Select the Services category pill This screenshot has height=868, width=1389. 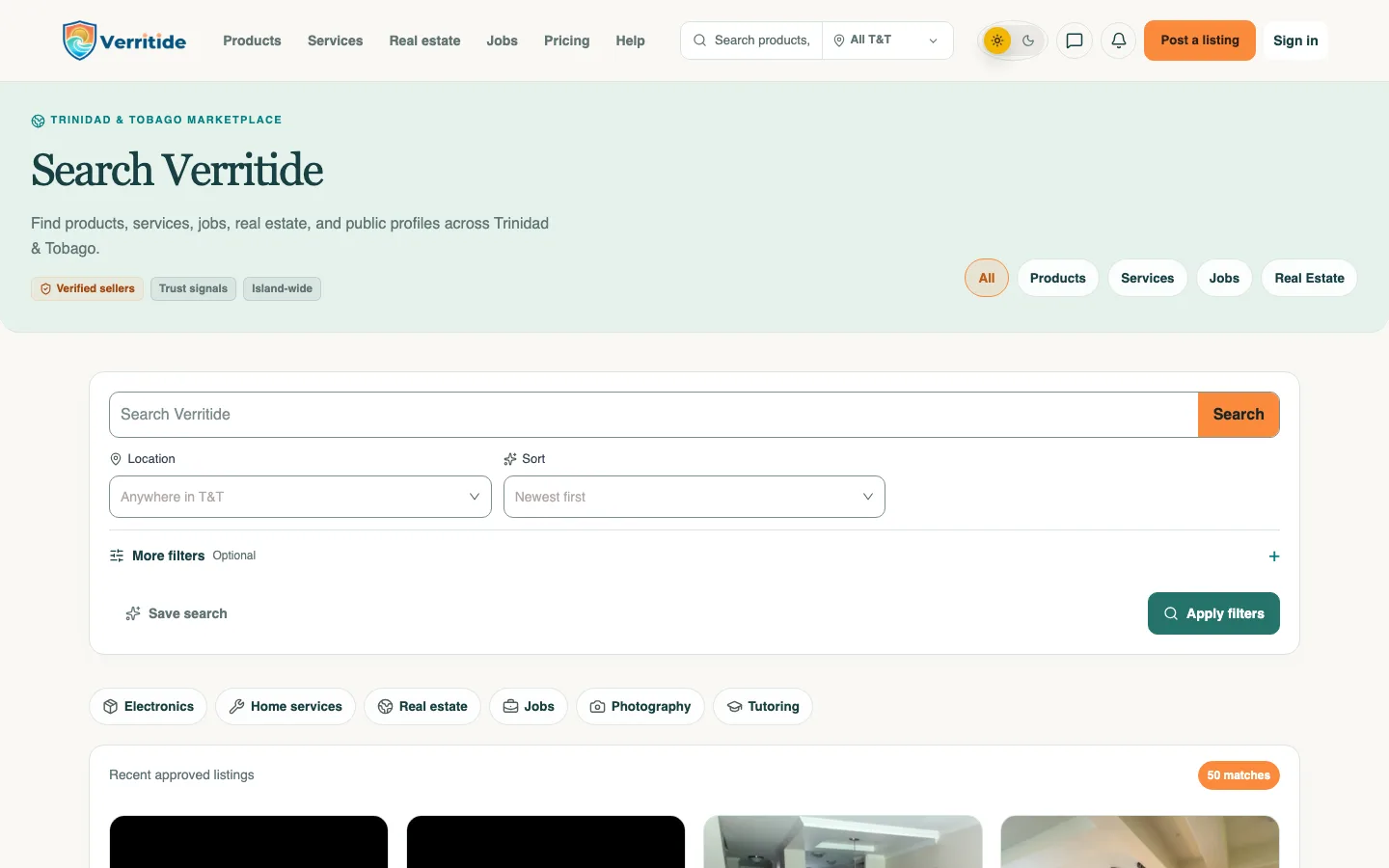pyautogui.click(x=1147, y=278)
